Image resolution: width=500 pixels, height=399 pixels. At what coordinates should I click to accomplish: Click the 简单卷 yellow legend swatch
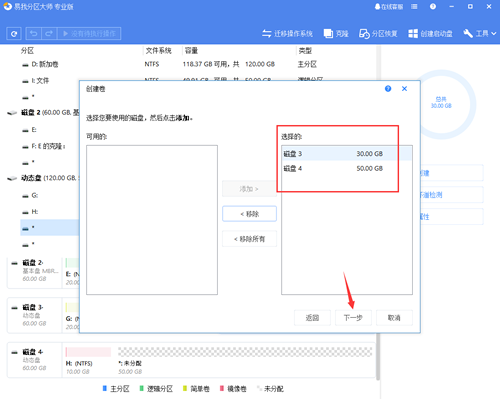(x=185, y=388)
